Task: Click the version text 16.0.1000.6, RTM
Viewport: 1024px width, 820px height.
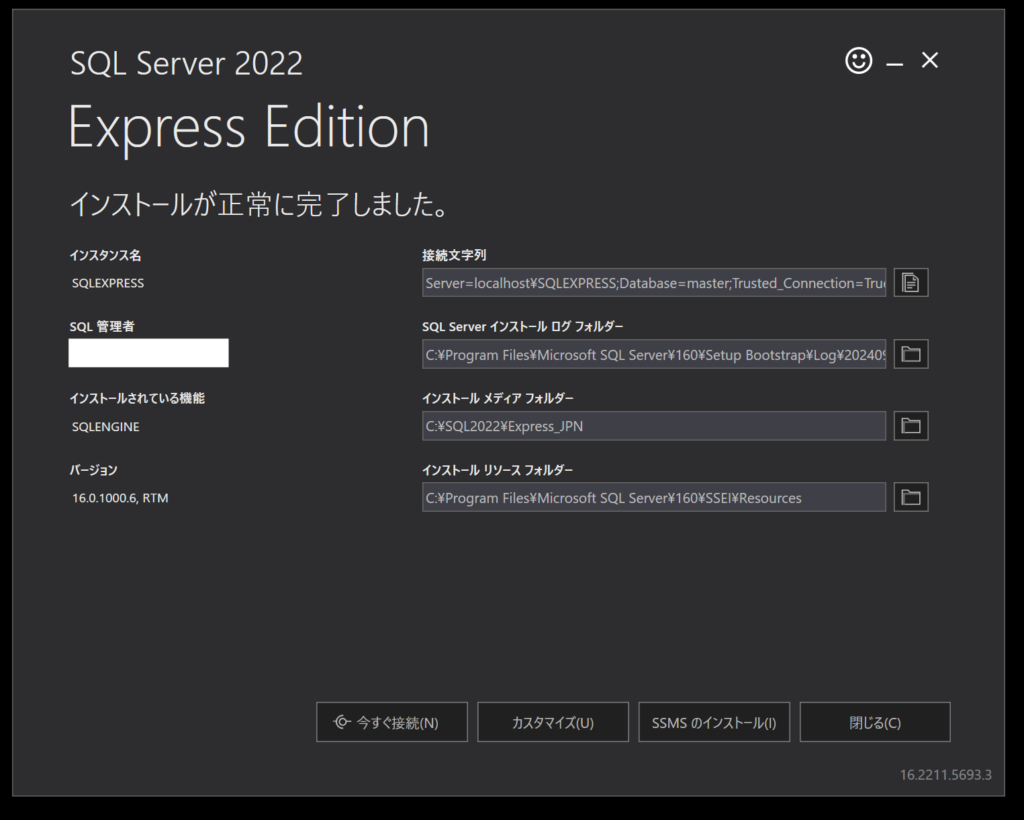Action: point(120,498)
